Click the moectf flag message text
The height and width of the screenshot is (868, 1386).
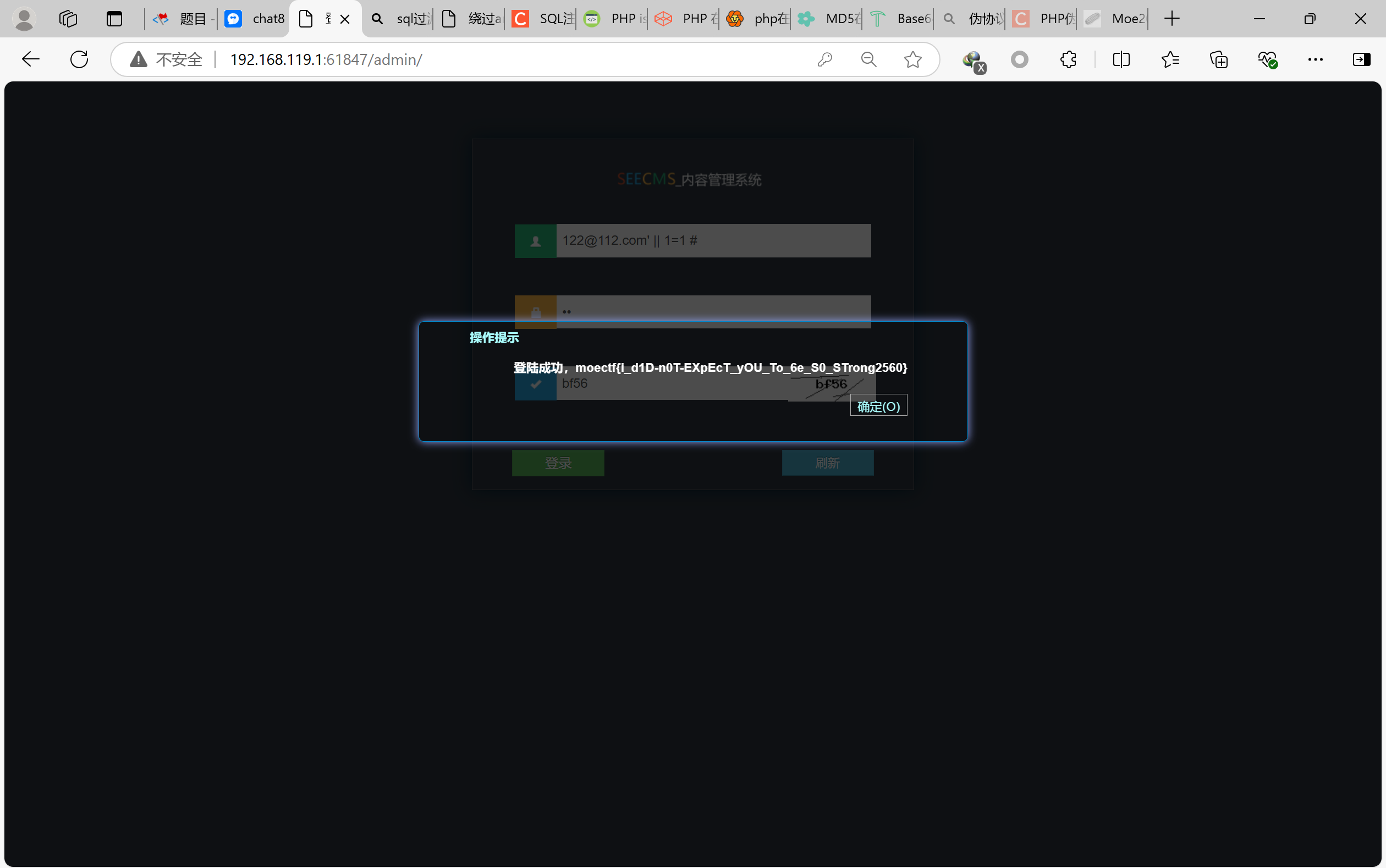point(710,367)
